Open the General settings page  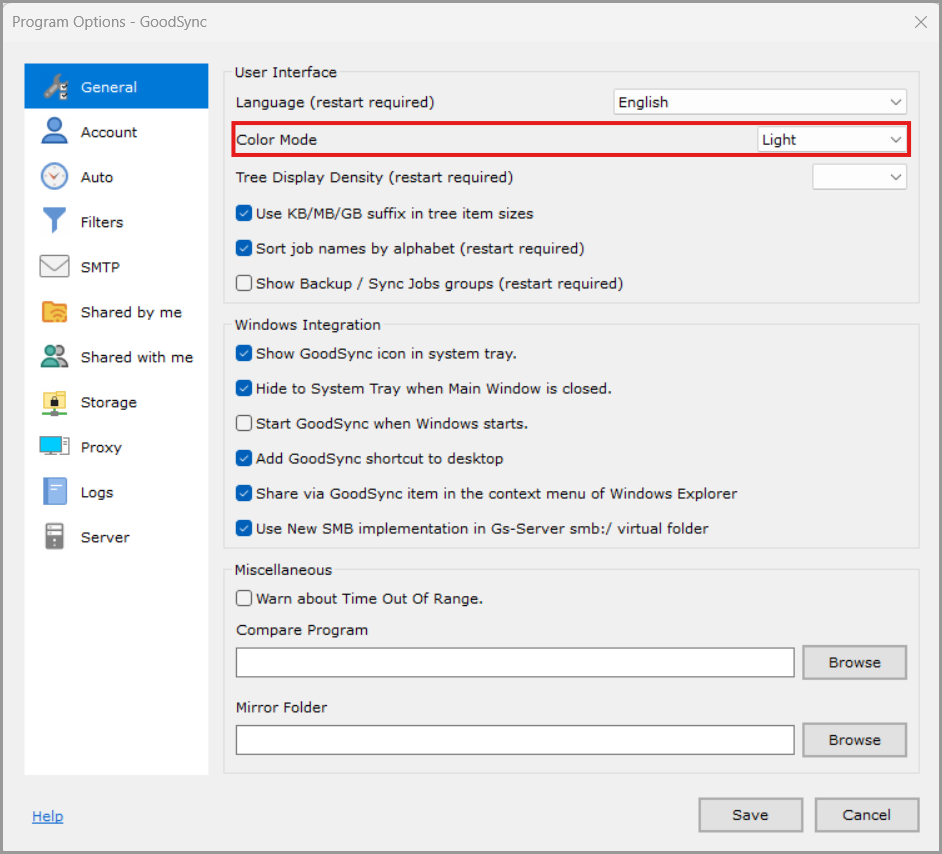116,86
